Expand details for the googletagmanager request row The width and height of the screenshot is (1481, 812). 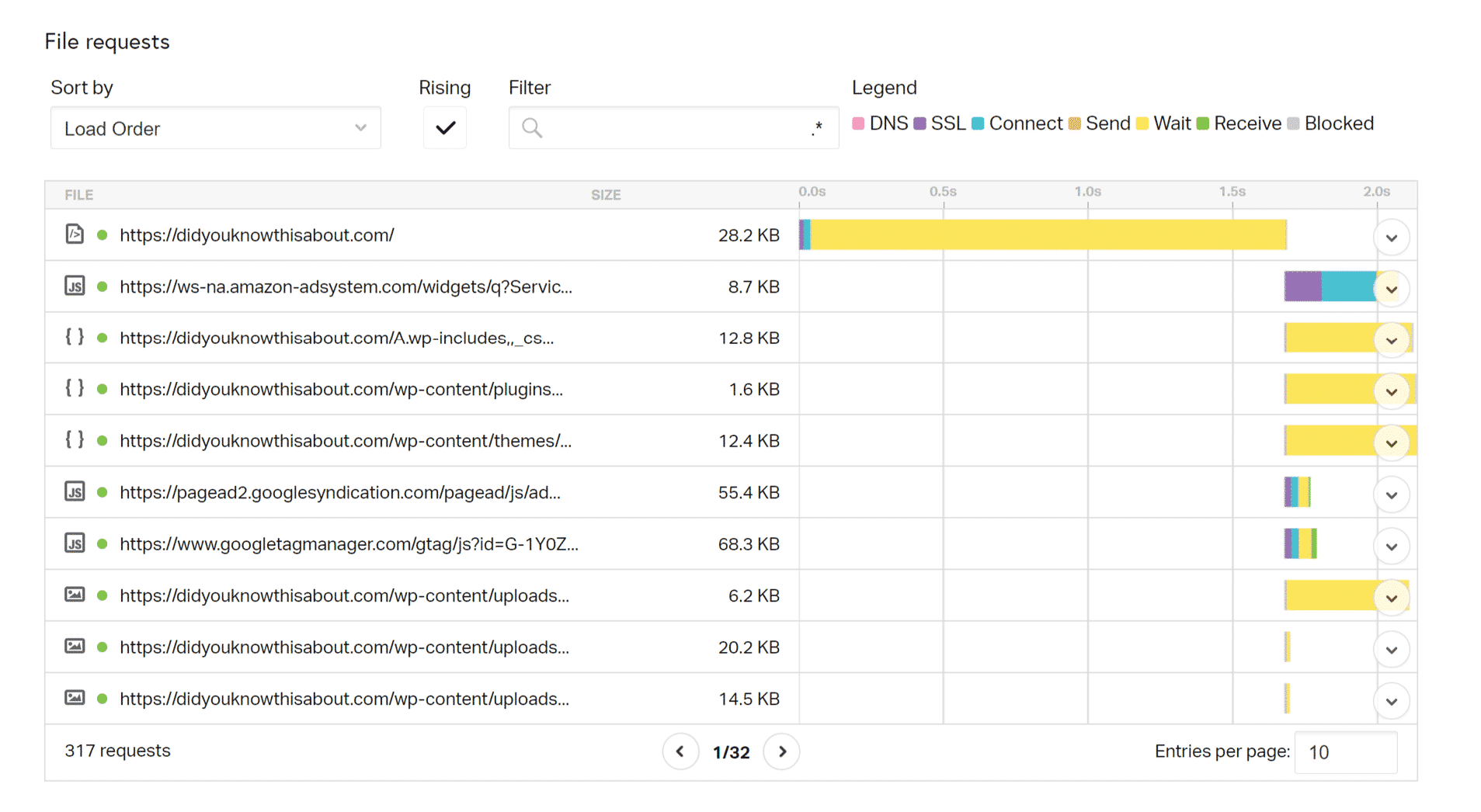click(1392, 546)
